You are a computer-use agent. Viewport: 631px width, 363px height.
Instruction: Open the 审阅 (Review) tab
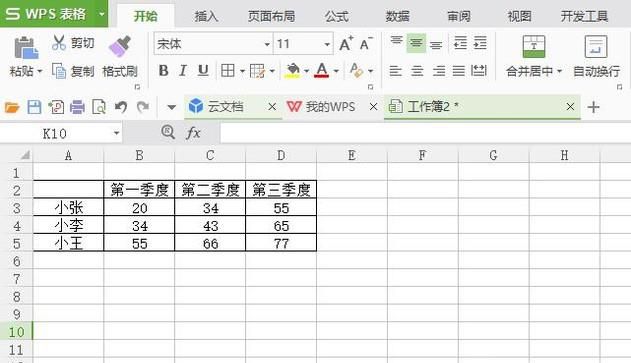click(x=459, y=16)
